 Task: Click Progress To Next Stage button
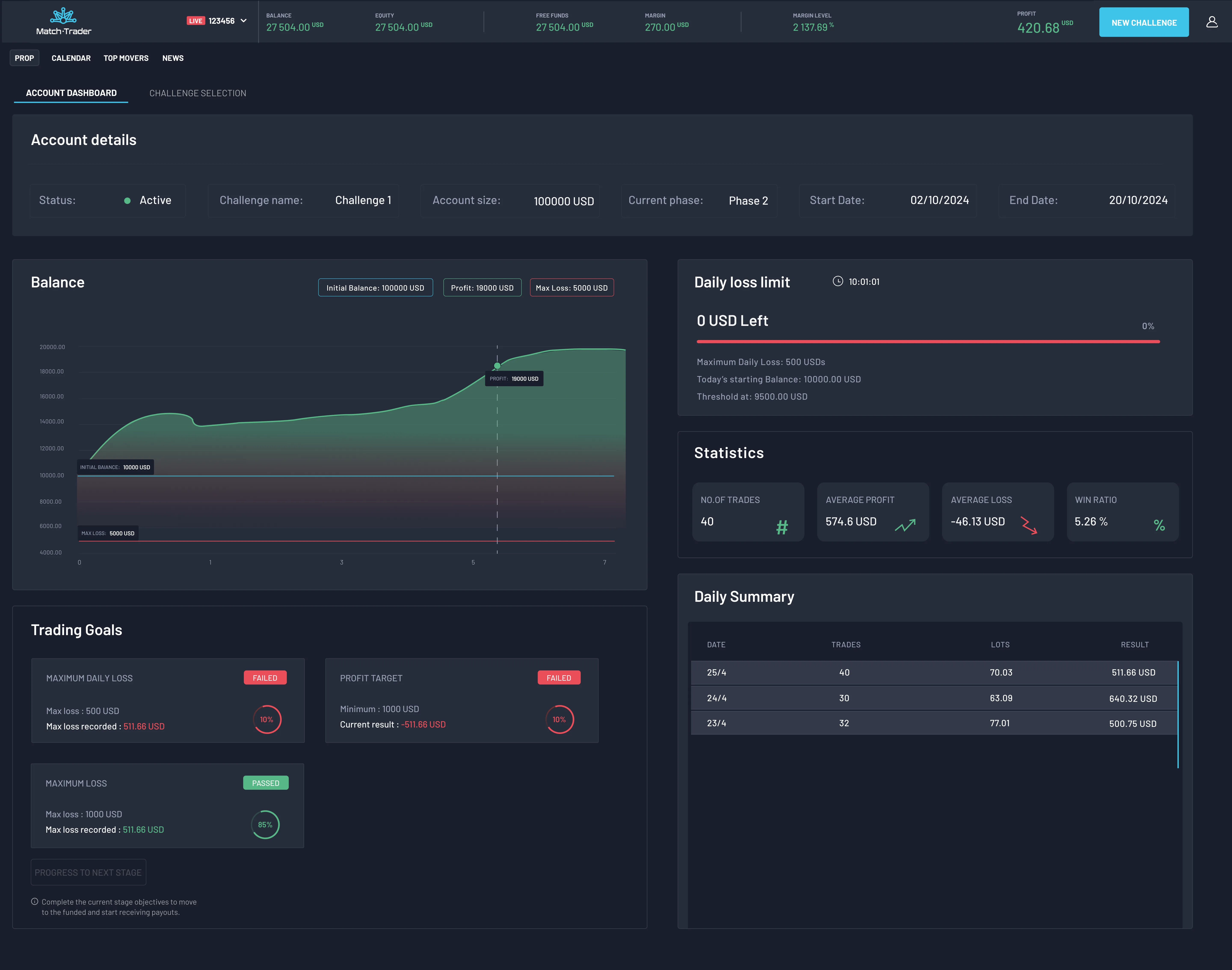tap(88, 872)
